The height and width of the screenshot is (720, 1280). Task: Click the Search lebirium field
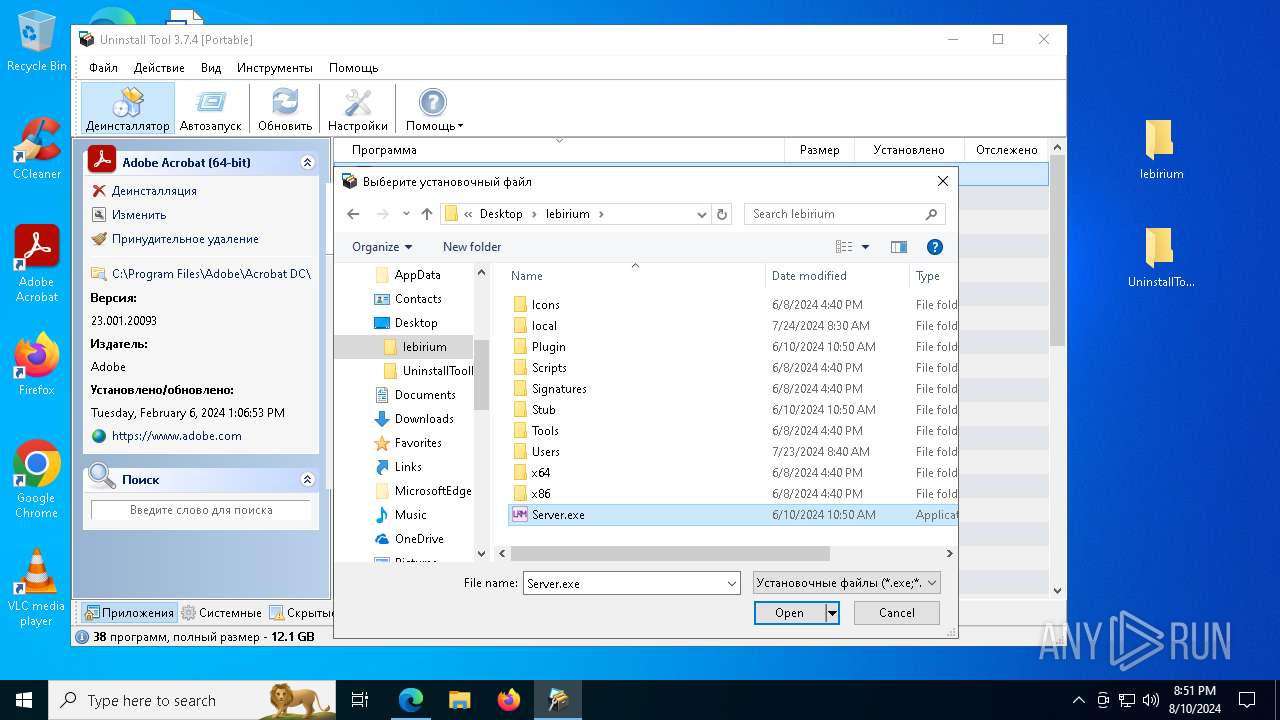844,214
